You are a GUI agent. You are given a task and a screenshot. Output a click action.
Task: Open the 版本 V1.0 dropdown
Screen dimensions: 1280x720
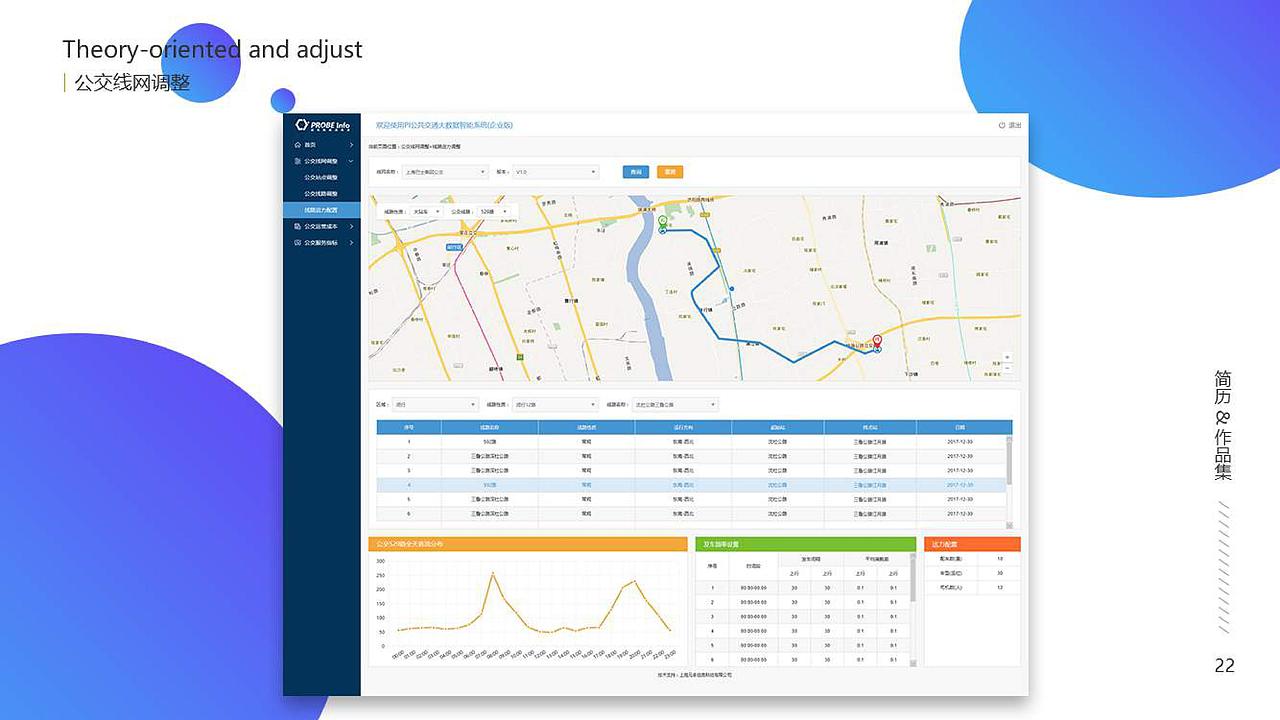(556, 172)
